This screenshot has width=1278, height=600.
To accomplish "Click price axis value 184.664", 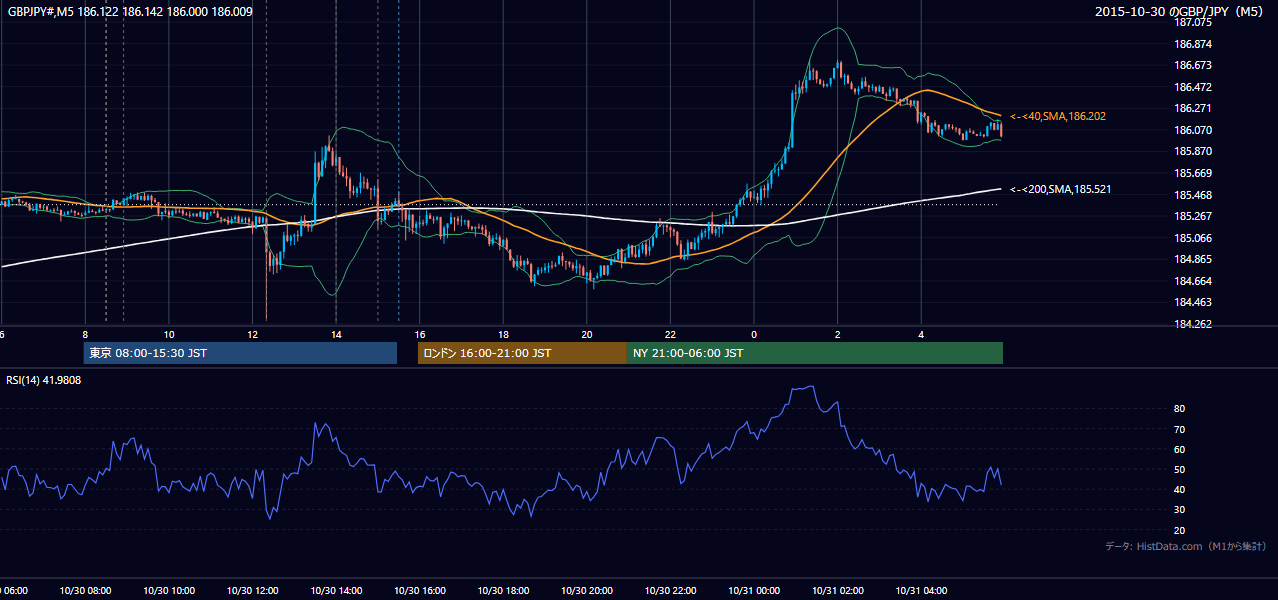I will click(x=1194, y=281).
